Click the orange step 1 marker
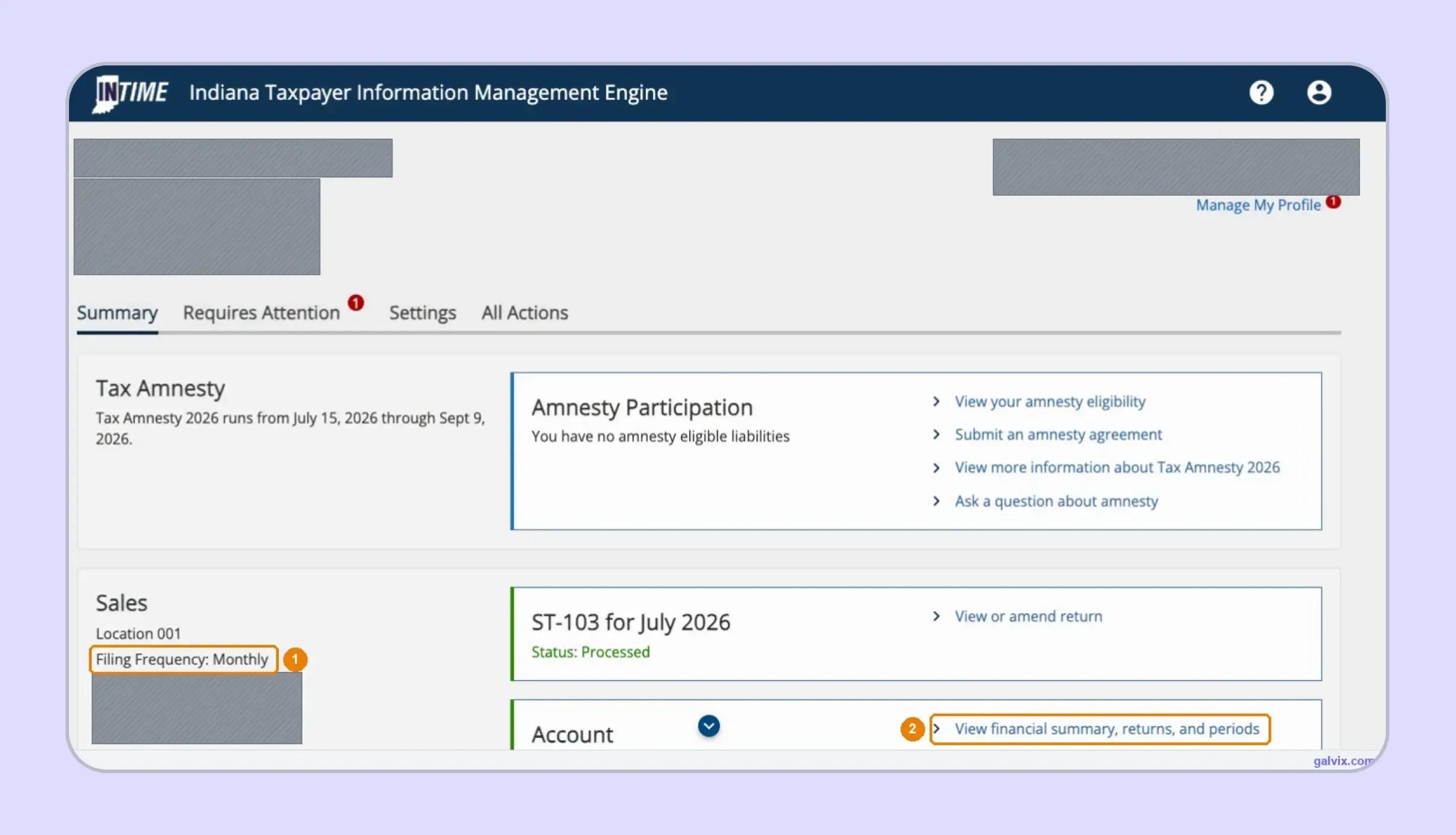The image size is (1456, 835). point(295,660)
